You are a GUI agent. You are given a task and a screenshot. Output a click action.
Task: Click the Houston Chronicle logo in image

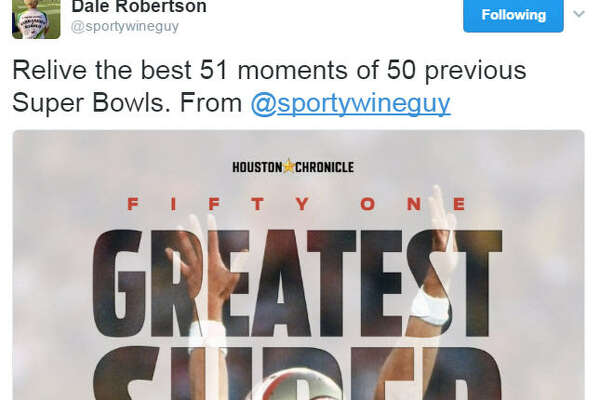[293, 167]
